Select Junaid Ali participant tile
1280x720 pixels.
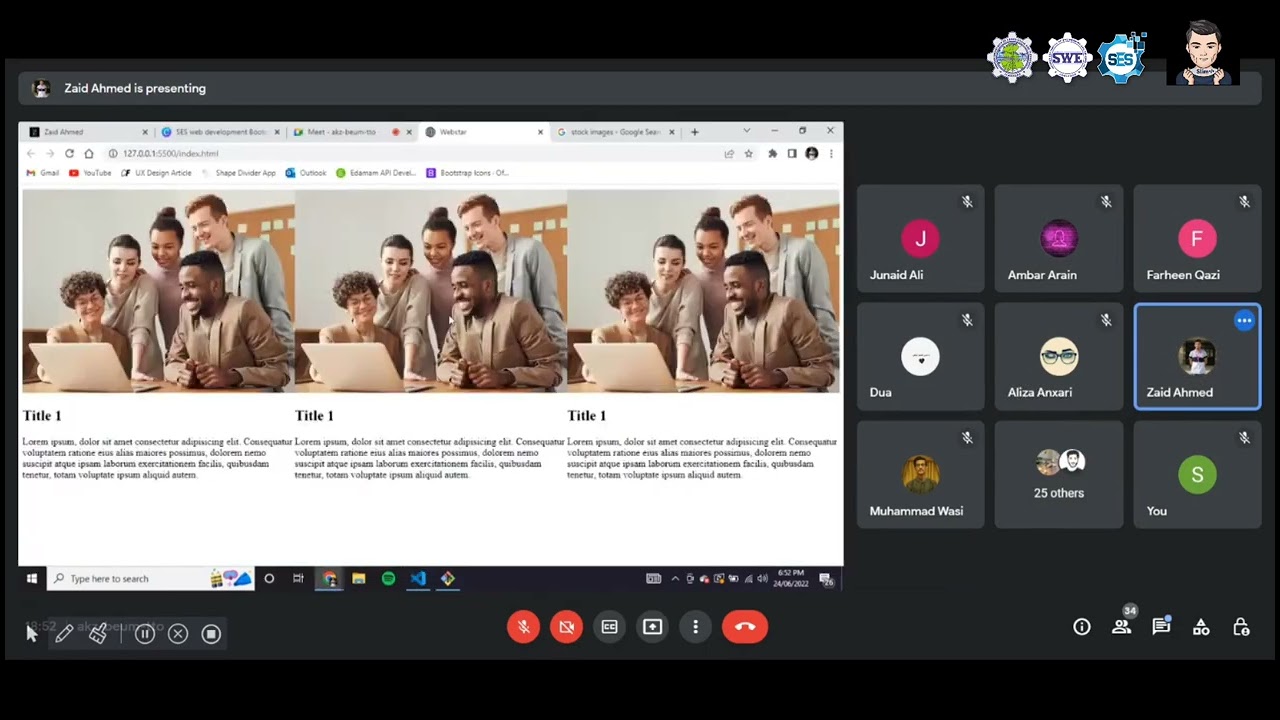pos(920,239)
